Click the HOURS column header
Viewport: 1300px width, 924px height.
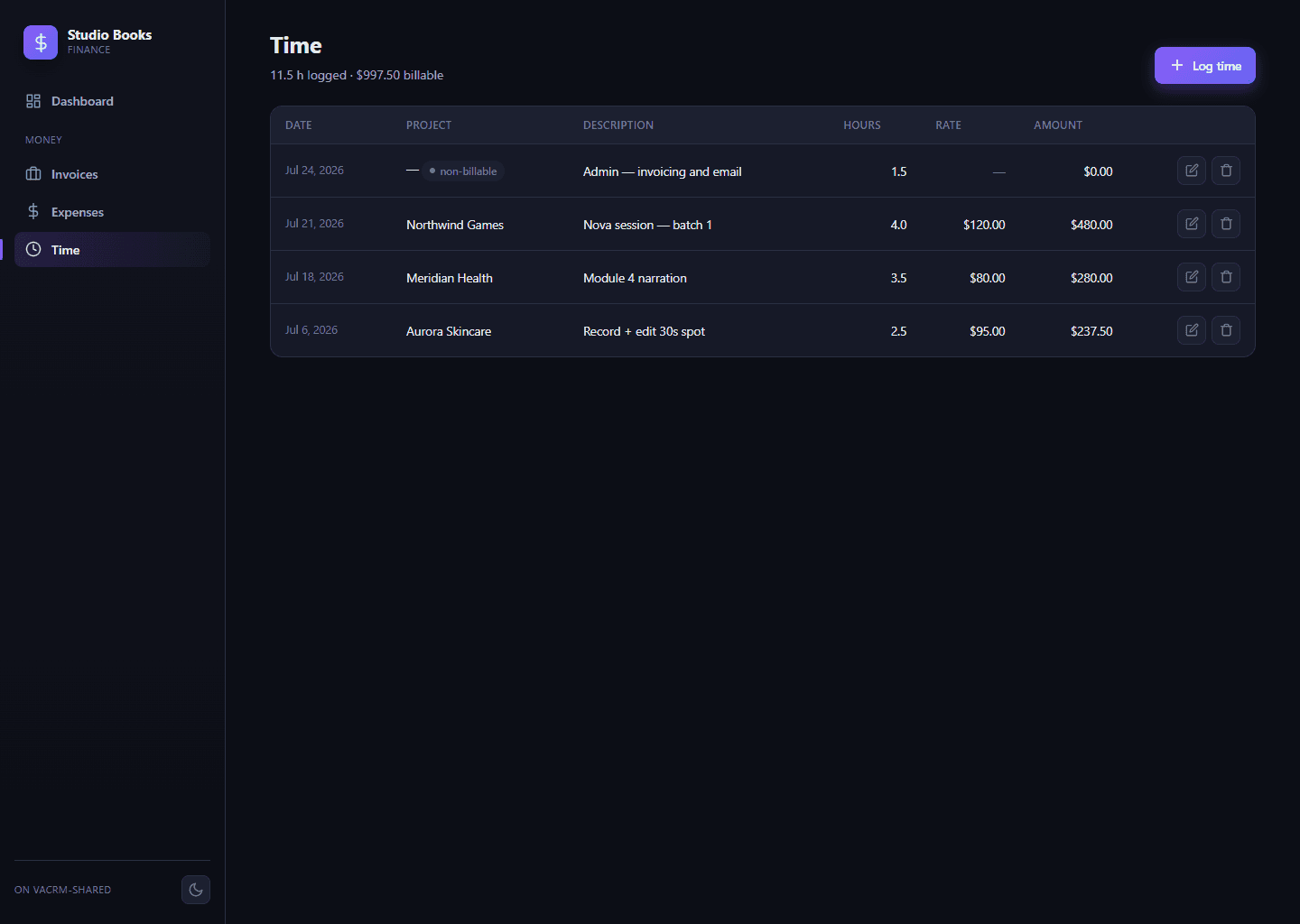[862, 125]
